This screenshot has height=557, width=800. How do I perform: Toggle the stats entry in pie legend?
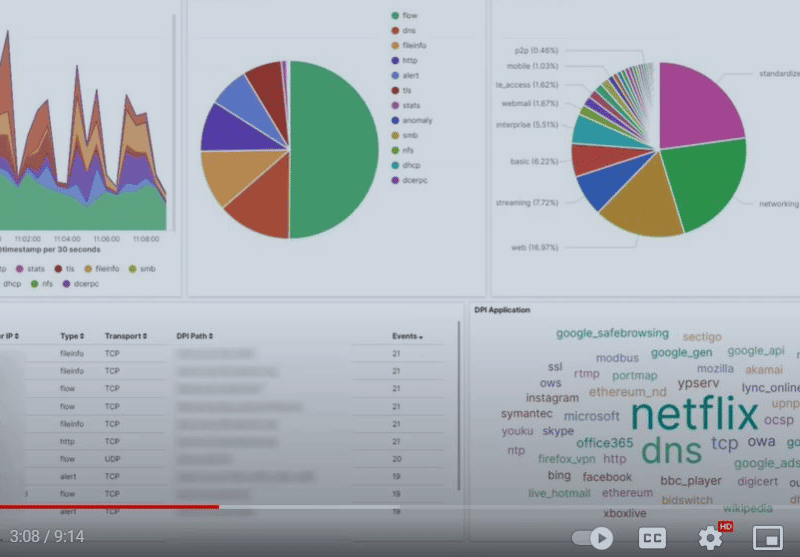click(x=405, y=105)
